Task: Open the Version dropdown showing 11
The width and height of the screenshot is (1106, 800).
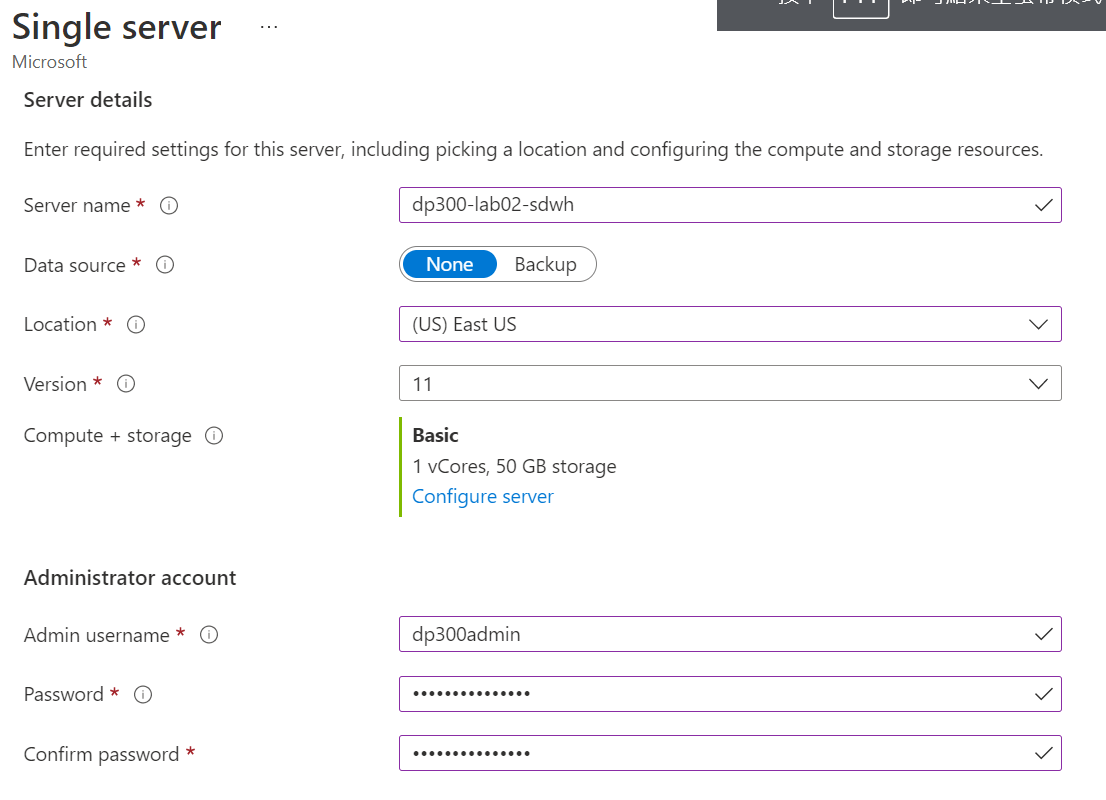Action: pyautogui.click(x=729, y=384)
